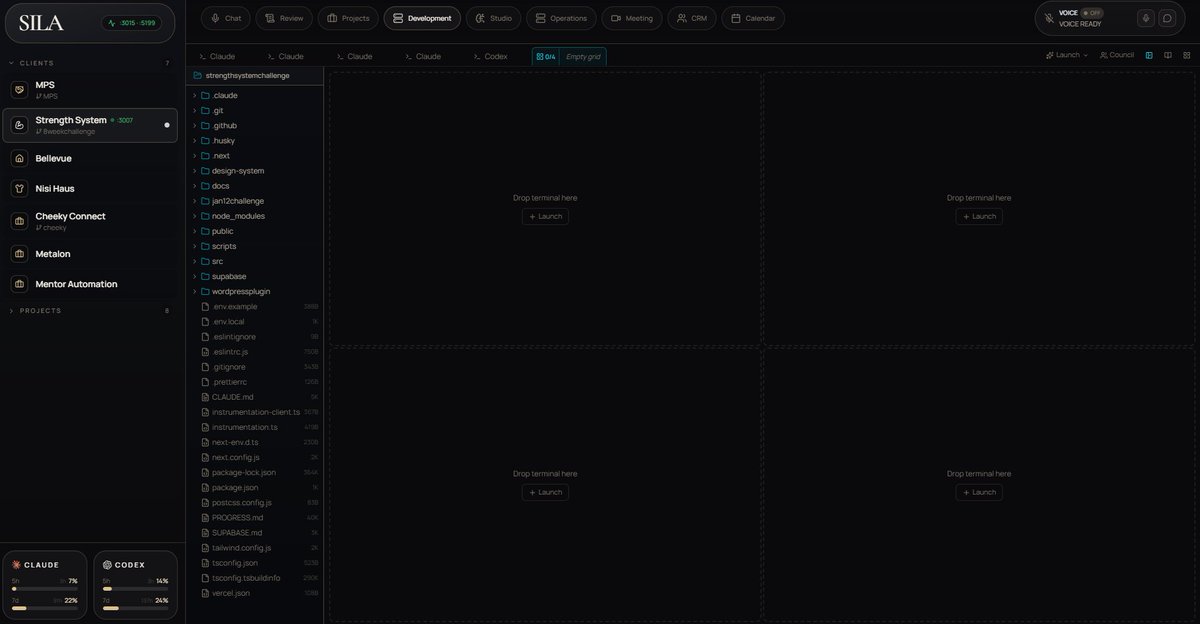This screenshot has width=1200, height=624.
Task: Click Launch in the upper-left grid cell
Action: coord(545,216)
